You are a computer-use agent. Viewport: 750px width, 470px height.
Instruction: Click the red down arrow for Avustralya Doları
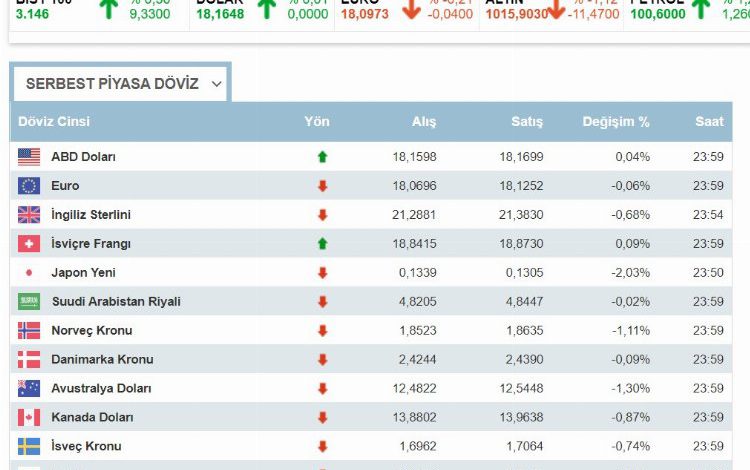322,388
